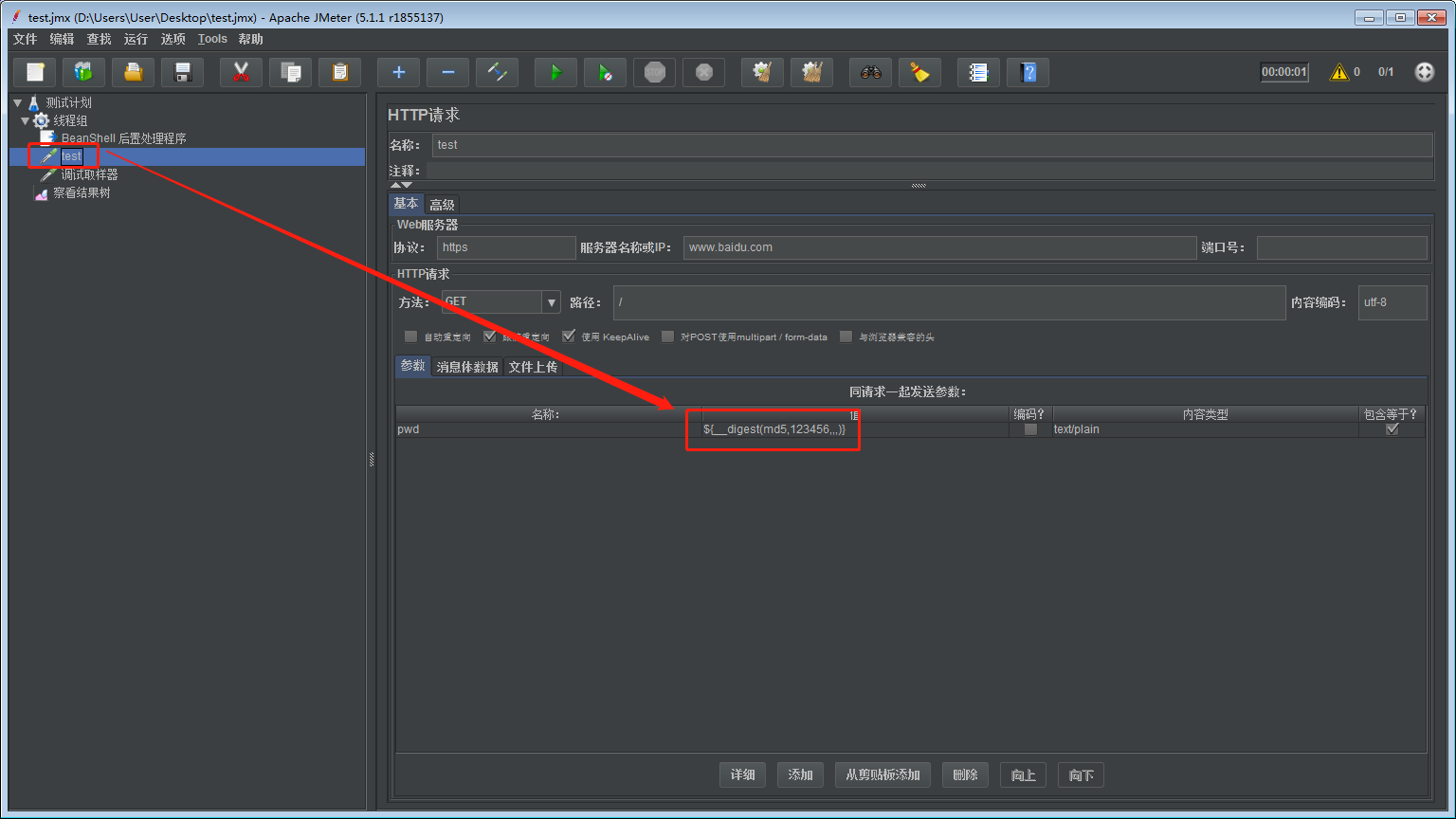The height and width of the screenshot is (819, 1456).
Task: Open the 编辑 menu
Action: tap(62, 39)
